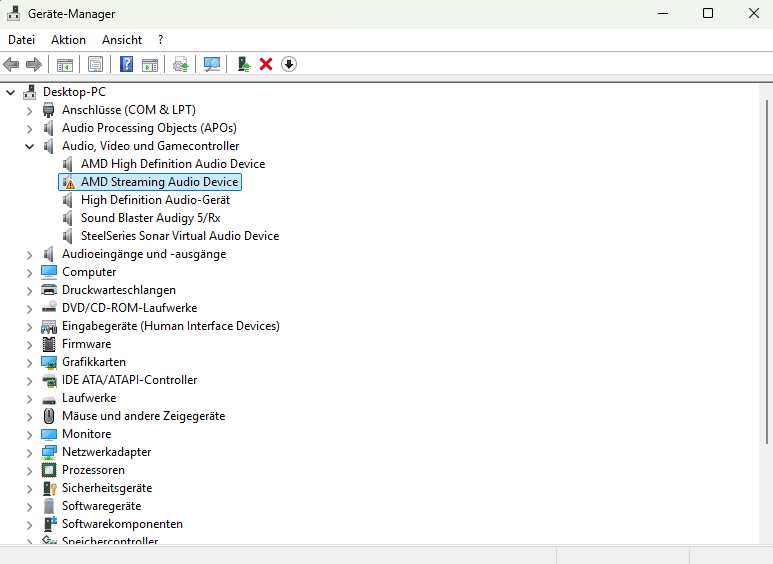The height and width of the screenshot is (564, 773).
Task: Select Sound Blaster Audigy 5/Rx
Action: tap(150, 218)
